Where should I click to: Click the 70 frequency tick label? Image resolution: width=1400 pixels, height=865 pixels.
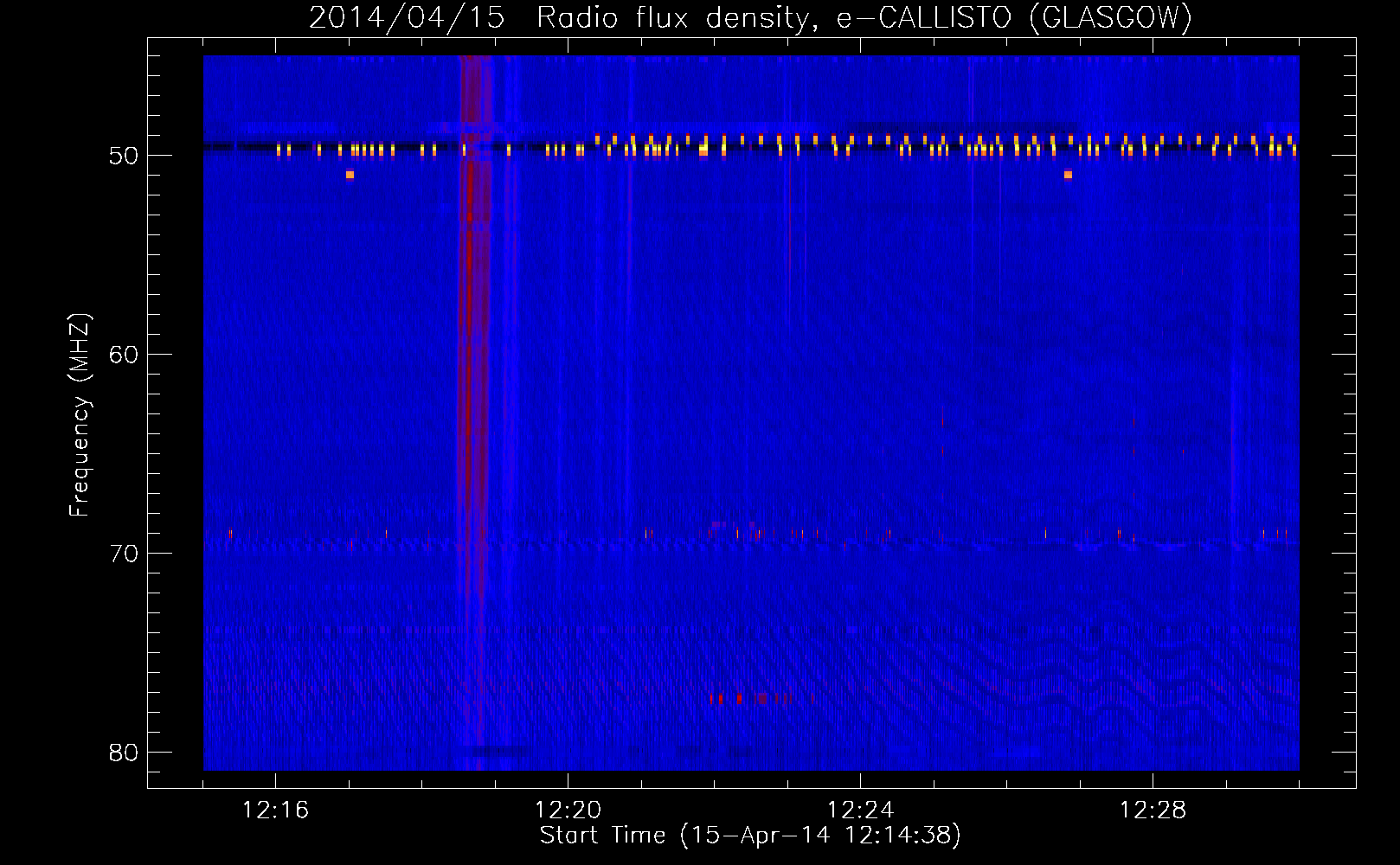tap(124, 554)
